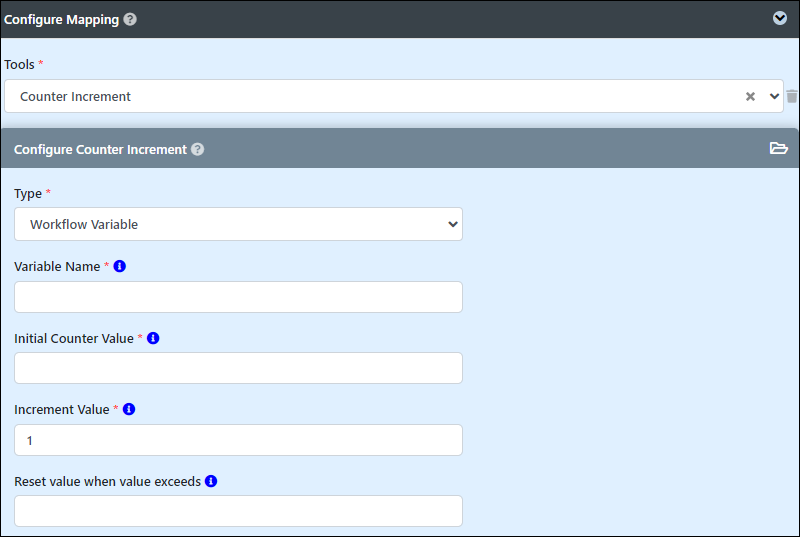Viewport: 800px width, 537px height.
Task: Collapse the Configure Mapping panel chevron
Action: tap(780, 18)
